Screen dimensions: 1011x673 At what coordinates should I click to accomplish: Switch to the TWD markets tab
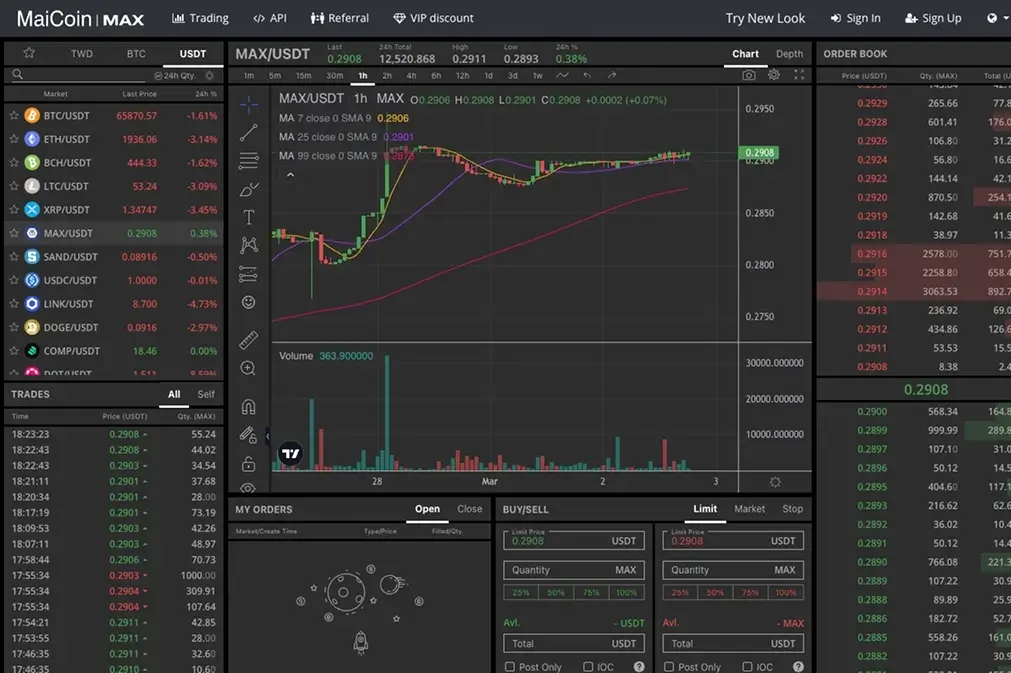point(82,54)
